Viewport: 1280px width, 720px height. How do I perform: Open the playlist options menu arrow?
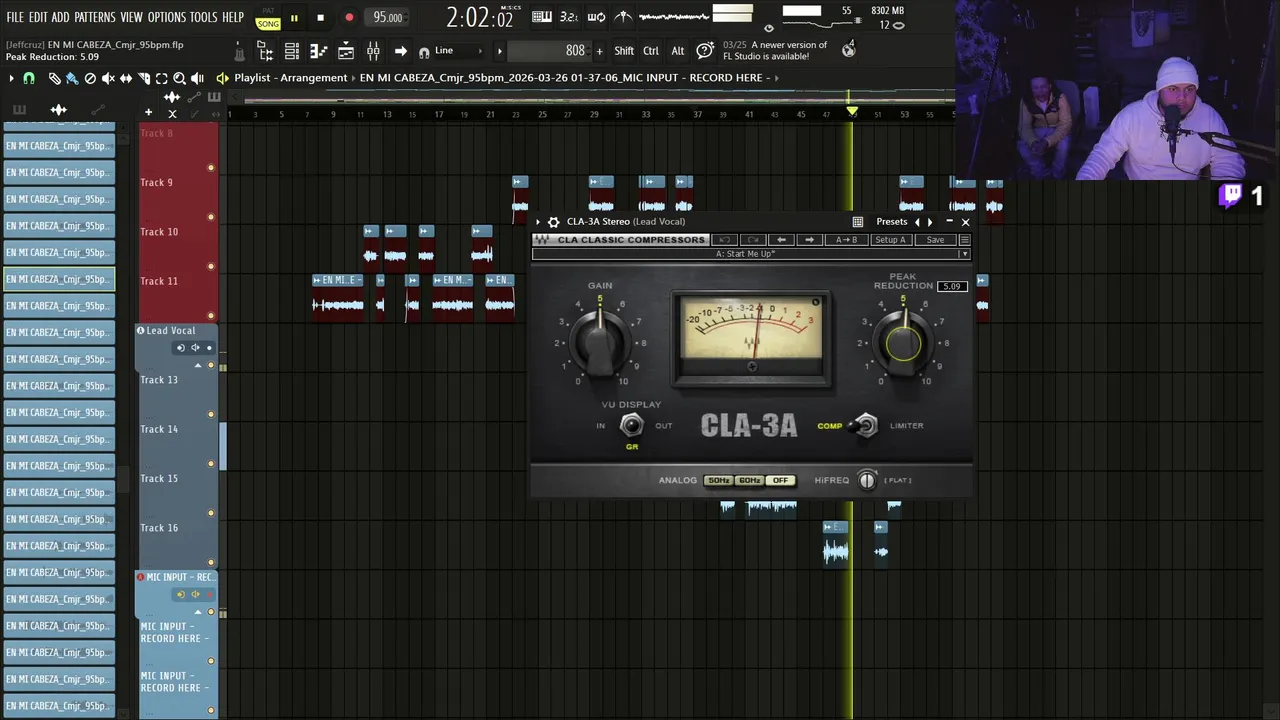11,78
